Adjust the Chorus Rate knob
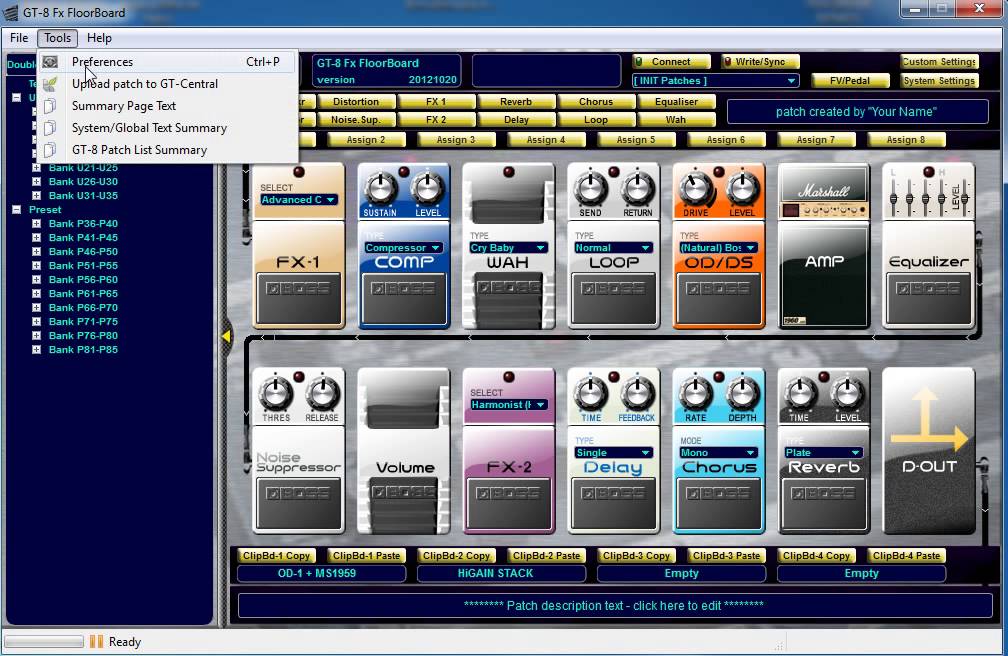Viewport: 1008px width, 656px height. tap(696, 394)
